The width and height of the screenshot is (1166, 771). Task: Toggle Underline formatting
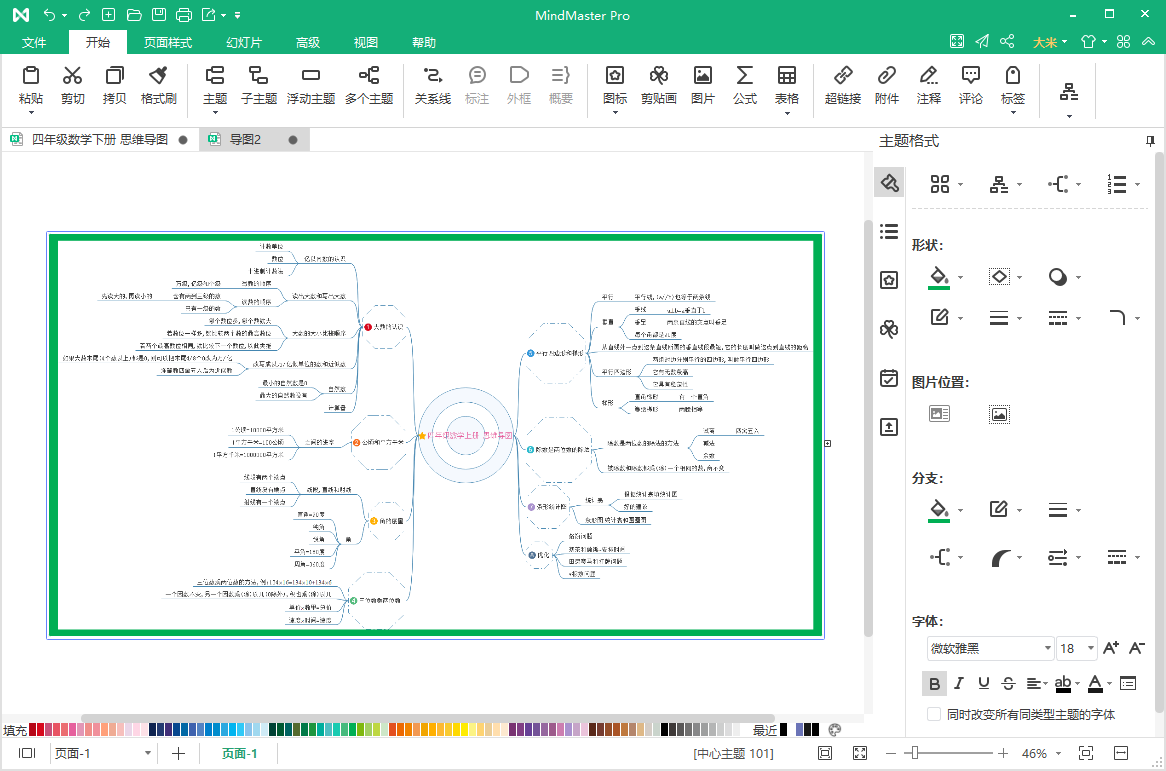point(984,683)
